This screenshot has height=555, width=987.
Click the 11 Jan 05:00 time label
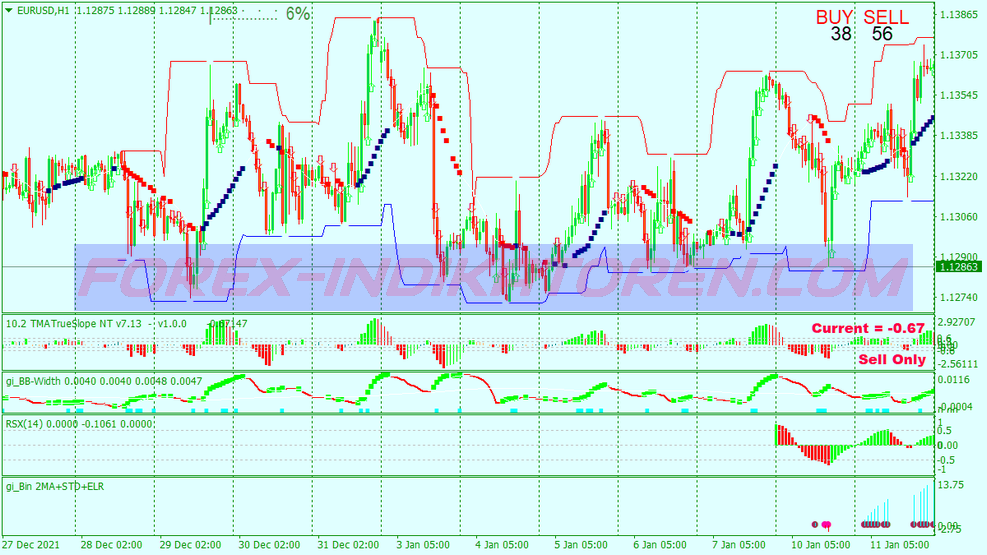coord(900,544)
